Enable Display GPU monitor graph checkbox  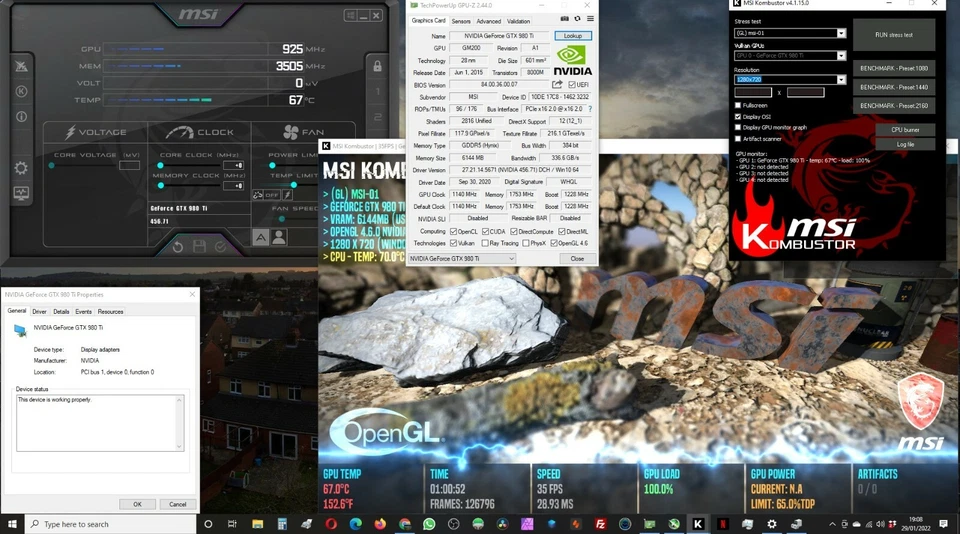(x=738, y=127)
